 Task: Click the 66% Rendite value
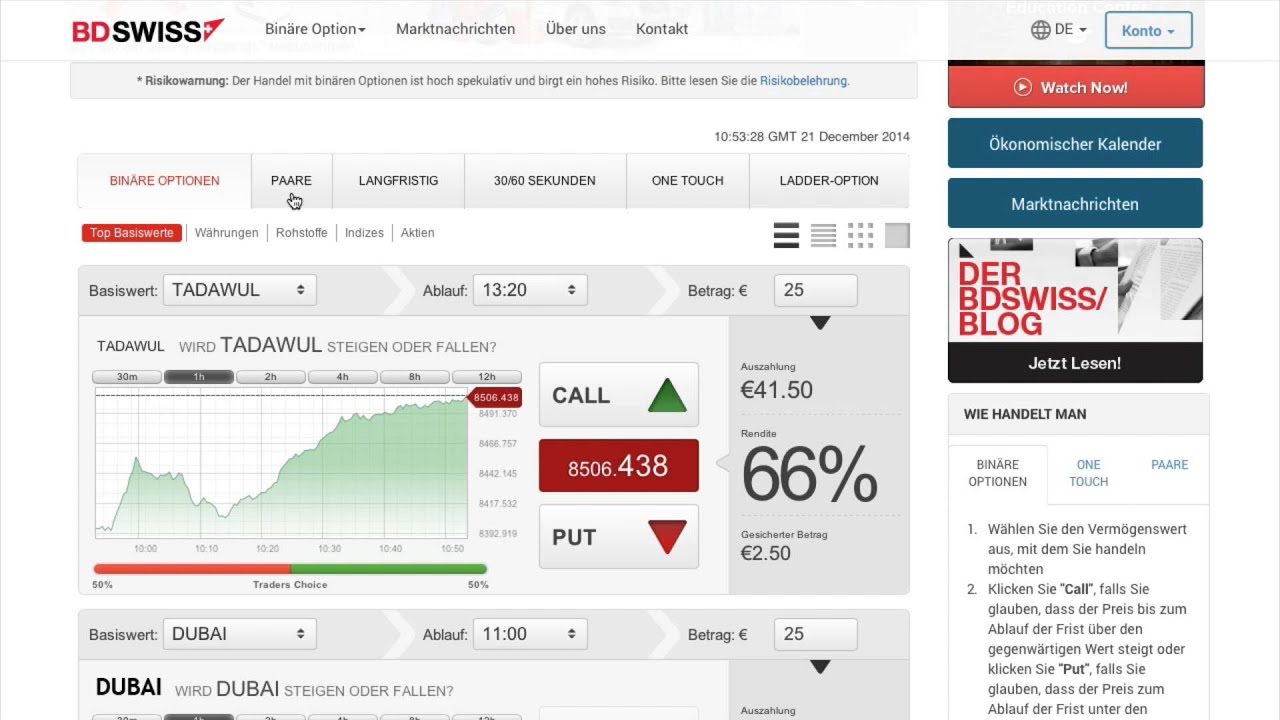pyautogui.click(x=810, y=474)
